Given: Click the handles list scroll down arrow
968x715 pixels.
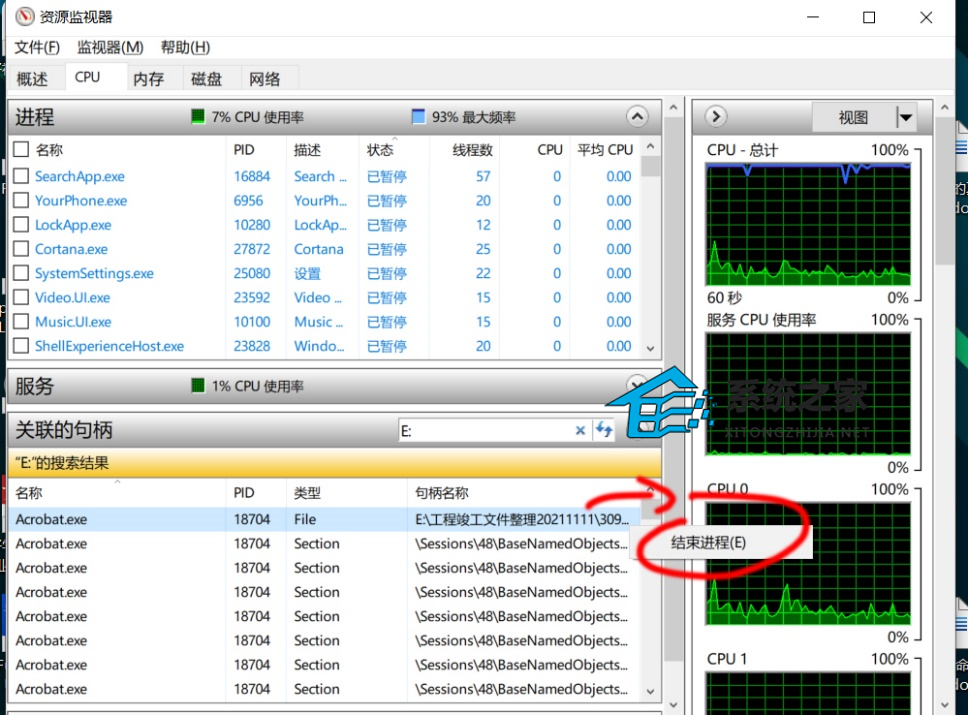Looking at the screenshot, I should point(650,692).
